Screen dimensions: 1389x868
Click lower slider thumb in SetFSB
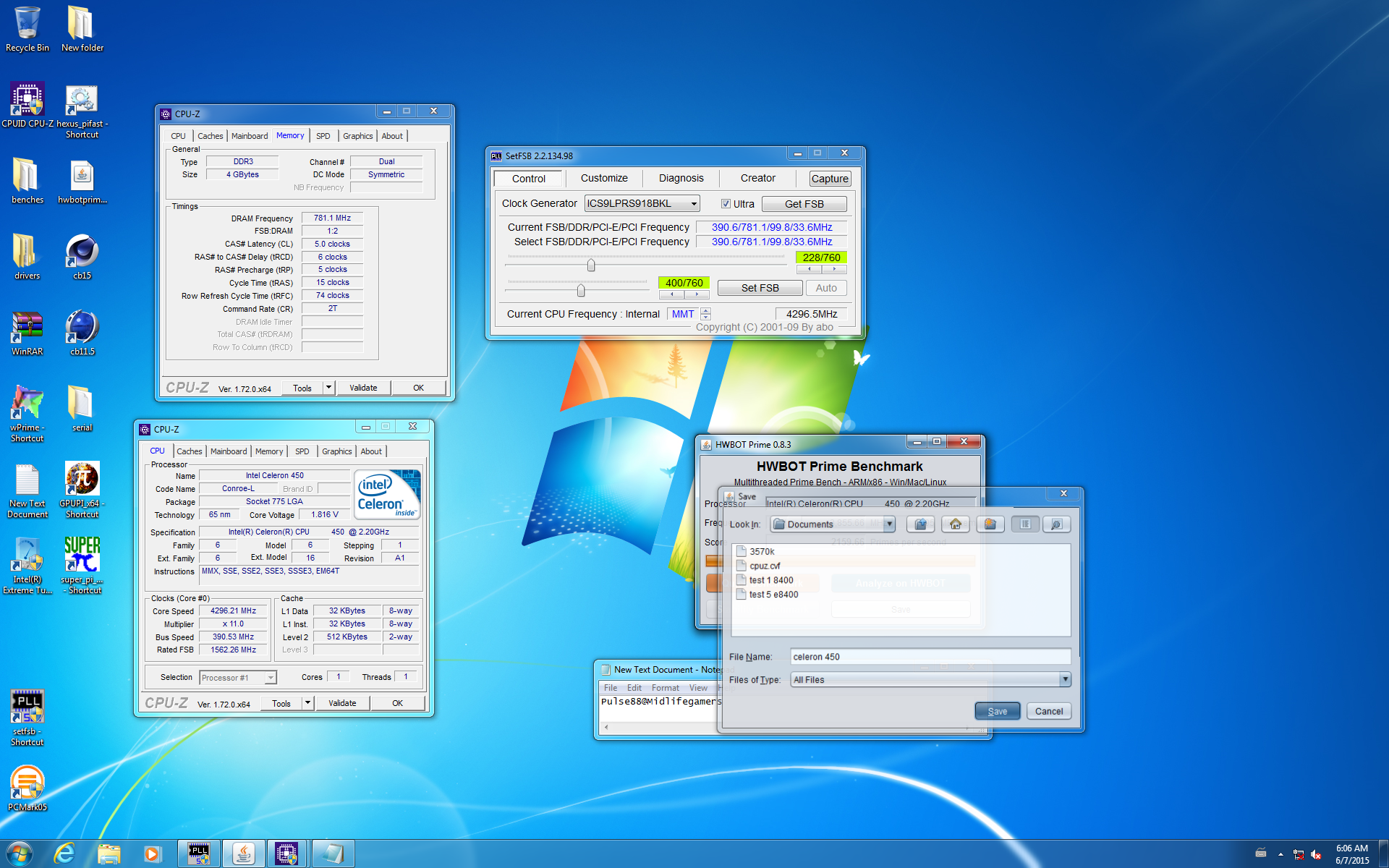[581, 291]
